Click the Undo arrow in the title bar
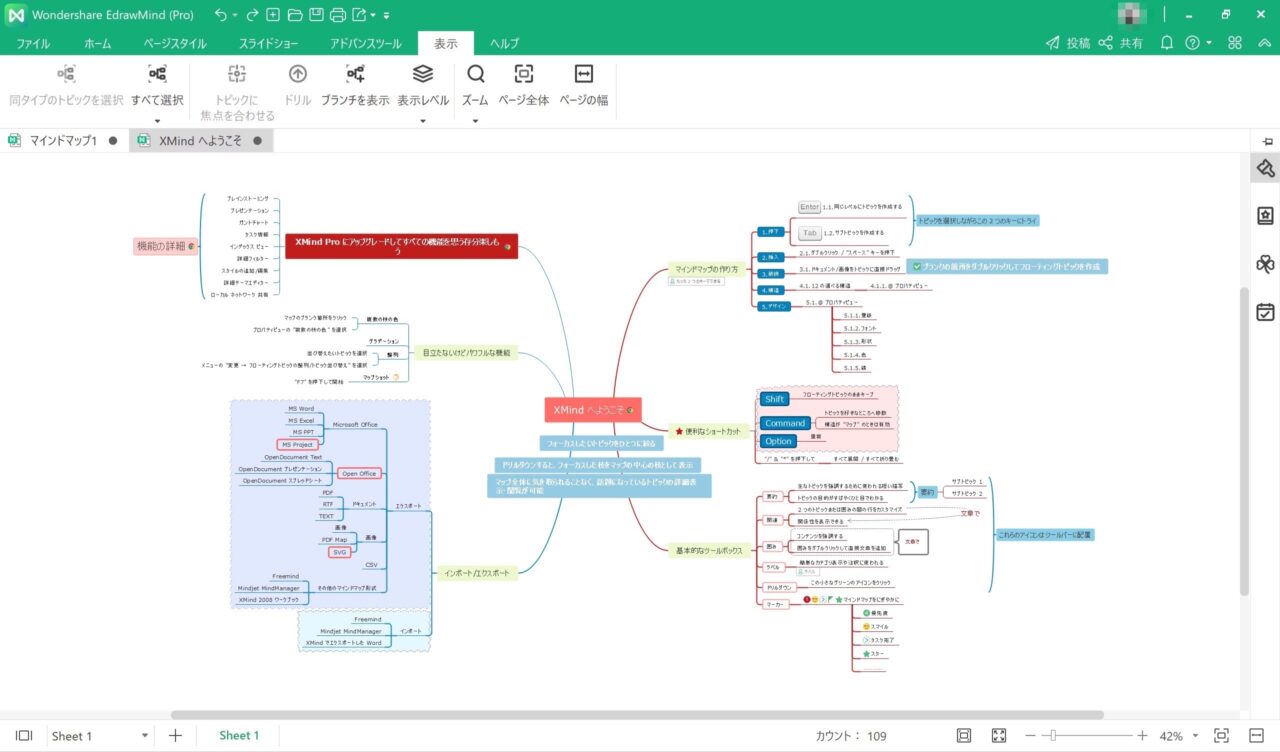 click(220, 15)
